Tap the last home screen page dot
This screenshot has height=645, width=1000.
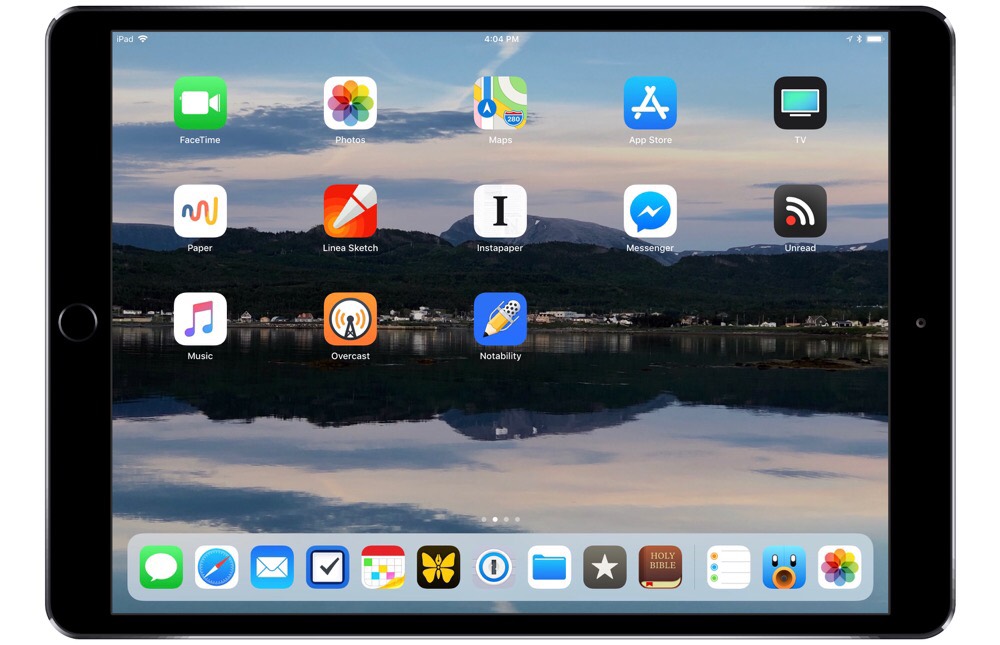coord(517,519)
